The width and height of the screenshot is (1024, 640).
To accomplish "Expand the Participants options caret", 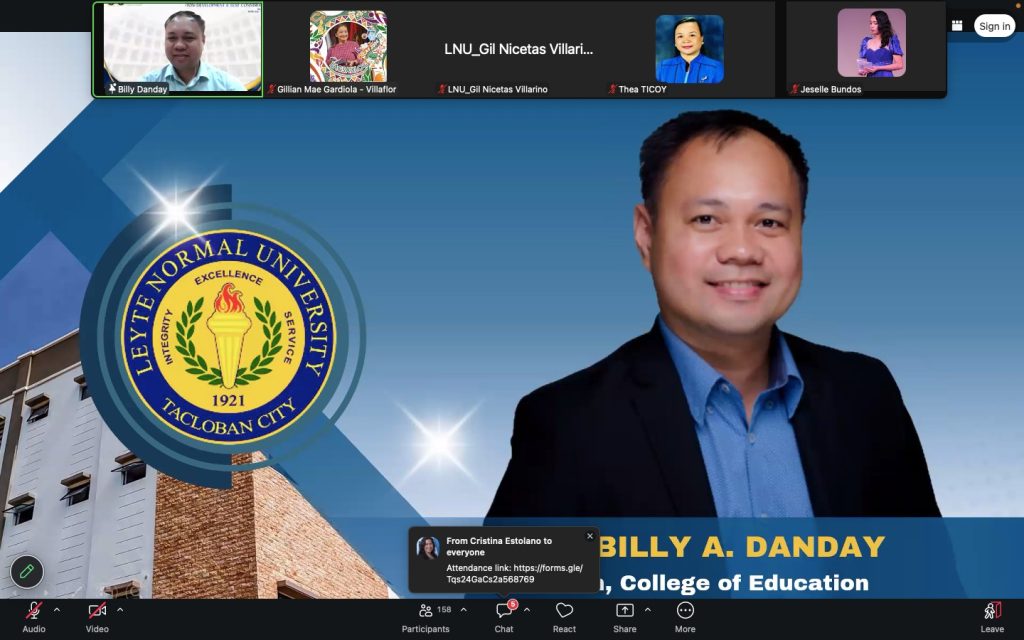I will coord(464,610).
